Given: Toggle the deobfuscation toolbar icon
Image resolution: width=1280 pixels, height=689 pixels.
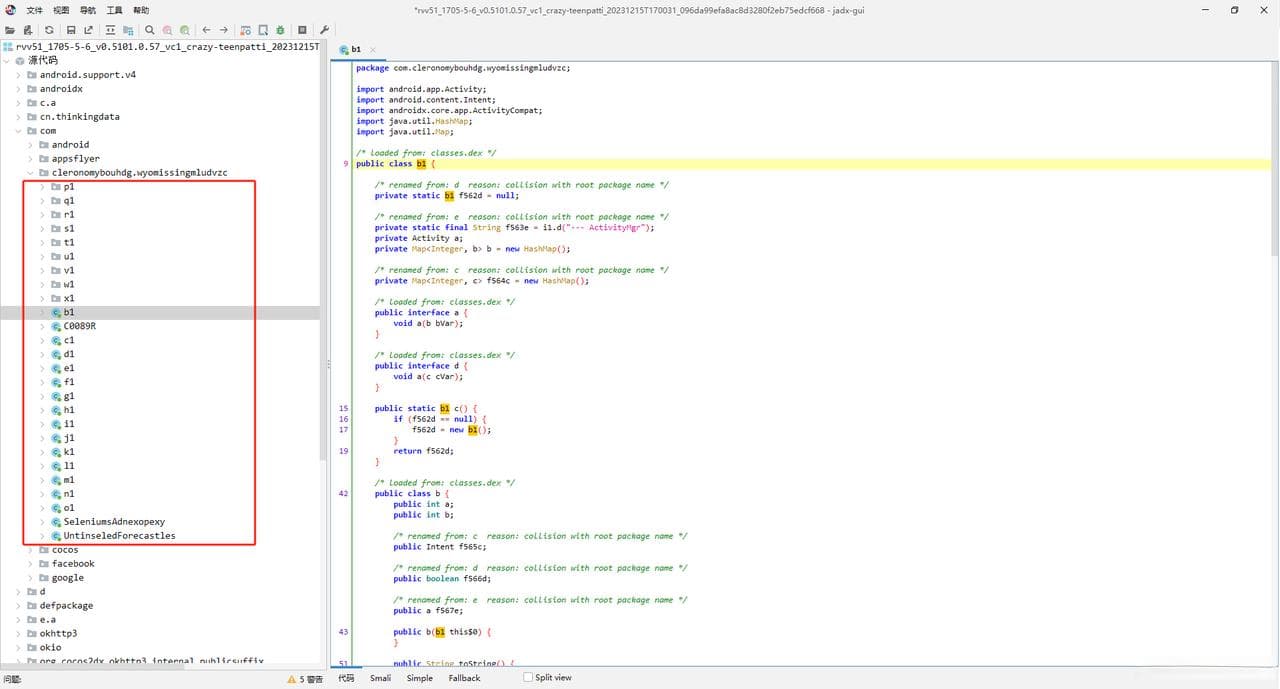Looking at the screenshot, I should 246,30.
